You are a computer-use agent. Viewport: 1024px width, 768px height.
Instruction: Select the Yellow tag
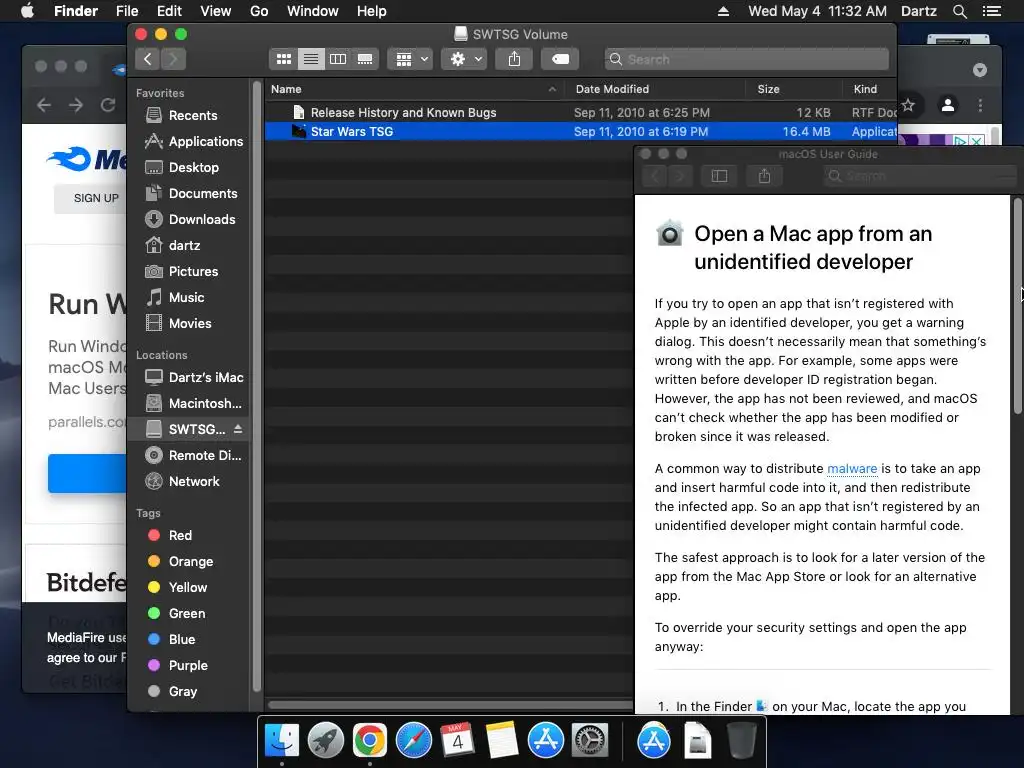click(x=178, y=588)
